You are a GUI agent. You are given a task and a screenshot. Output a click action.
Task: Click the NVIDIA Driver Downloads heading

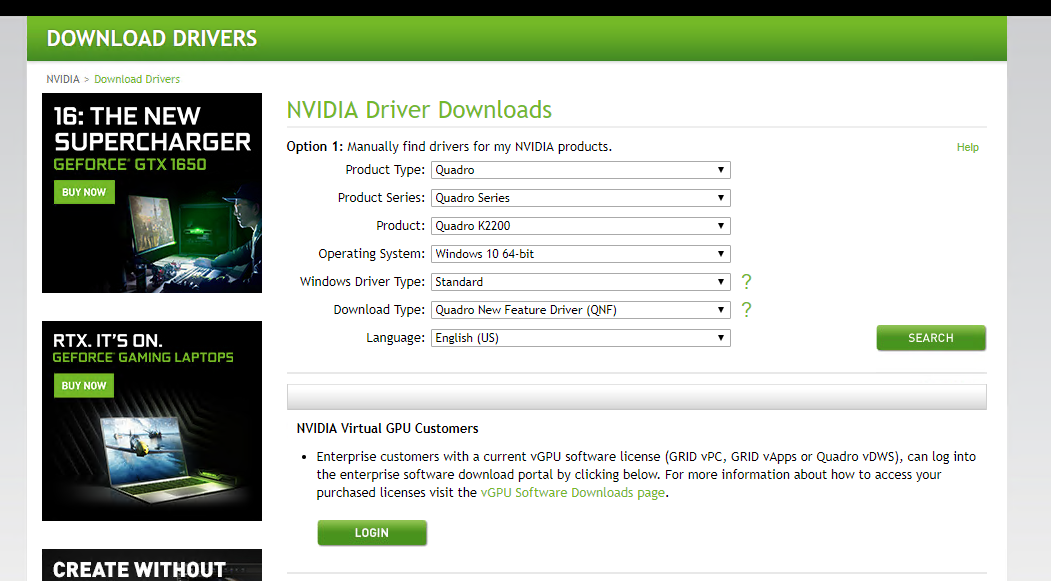click(420, 110)
